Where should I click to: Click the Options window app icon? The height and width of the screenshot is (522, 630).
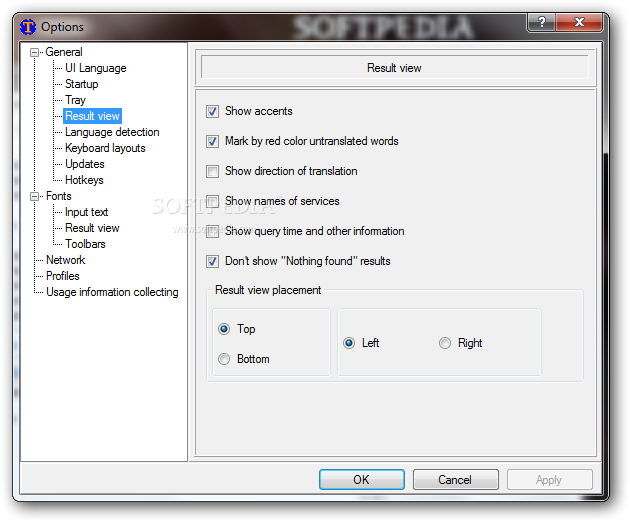tap(28, 27)
